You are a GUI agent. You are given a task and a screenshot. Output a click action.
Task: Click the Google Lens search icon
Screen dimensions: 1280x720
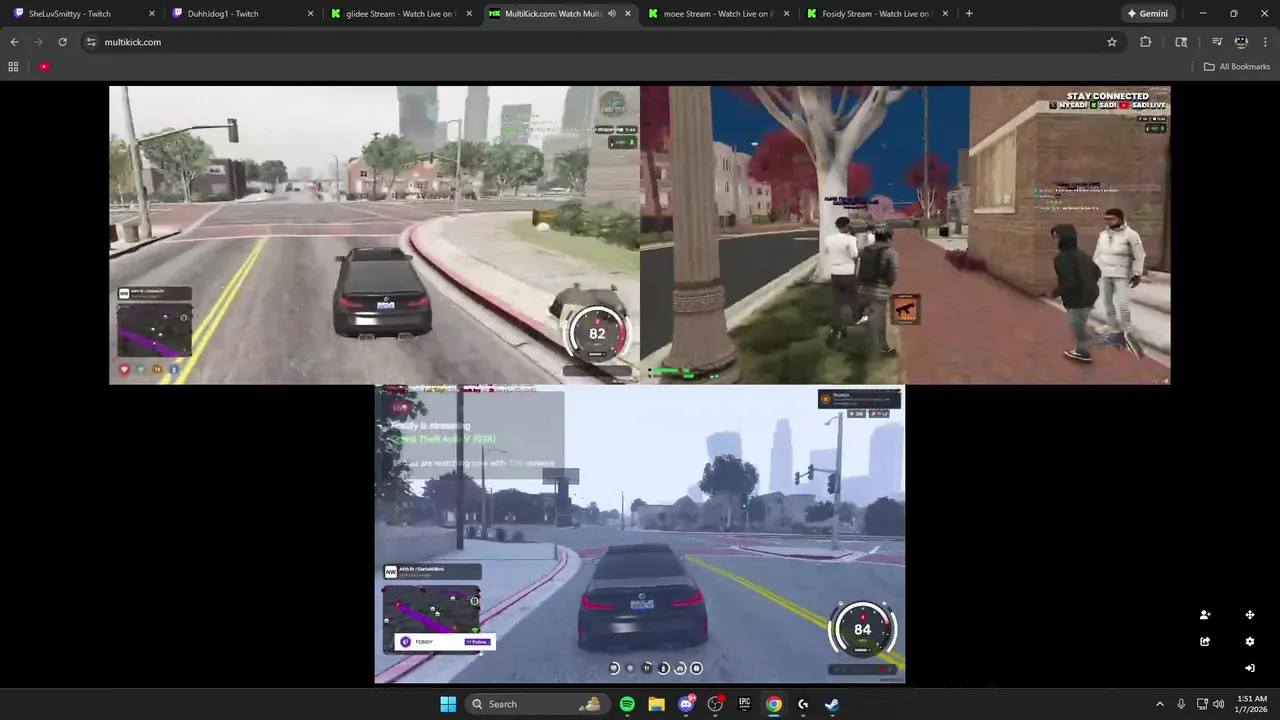pyautogui.click(x=1181, y=42)
